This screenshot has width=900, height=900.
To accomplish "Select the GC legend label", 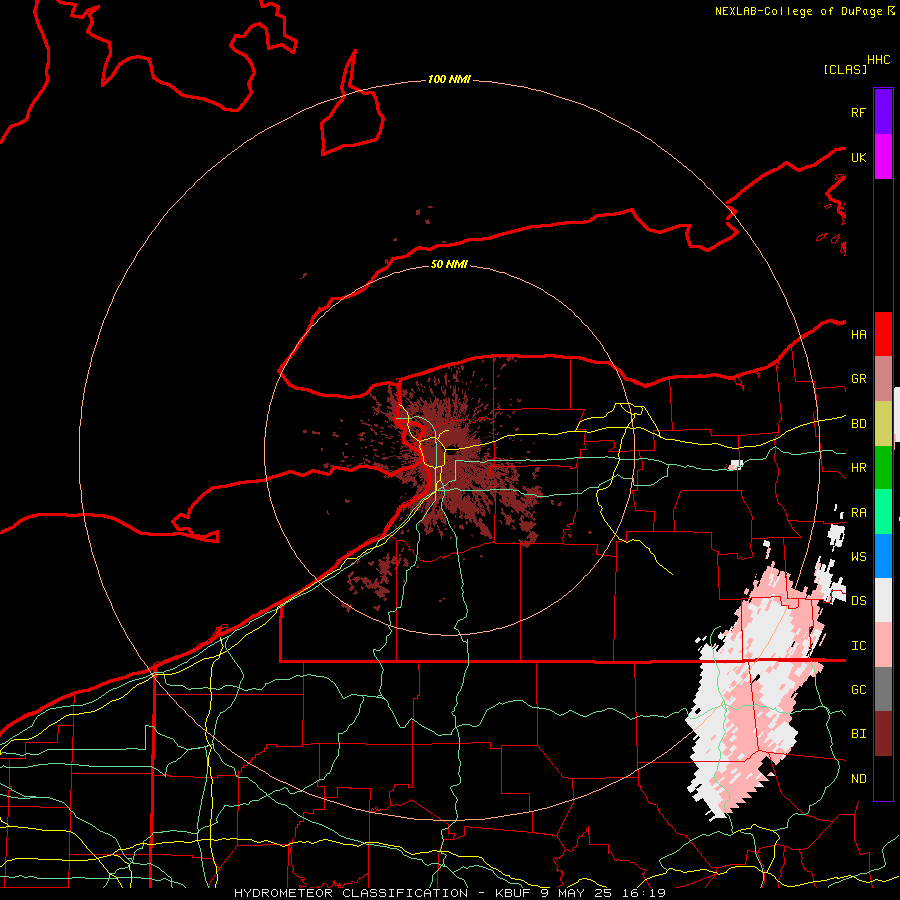I will (x=858, y=690).
